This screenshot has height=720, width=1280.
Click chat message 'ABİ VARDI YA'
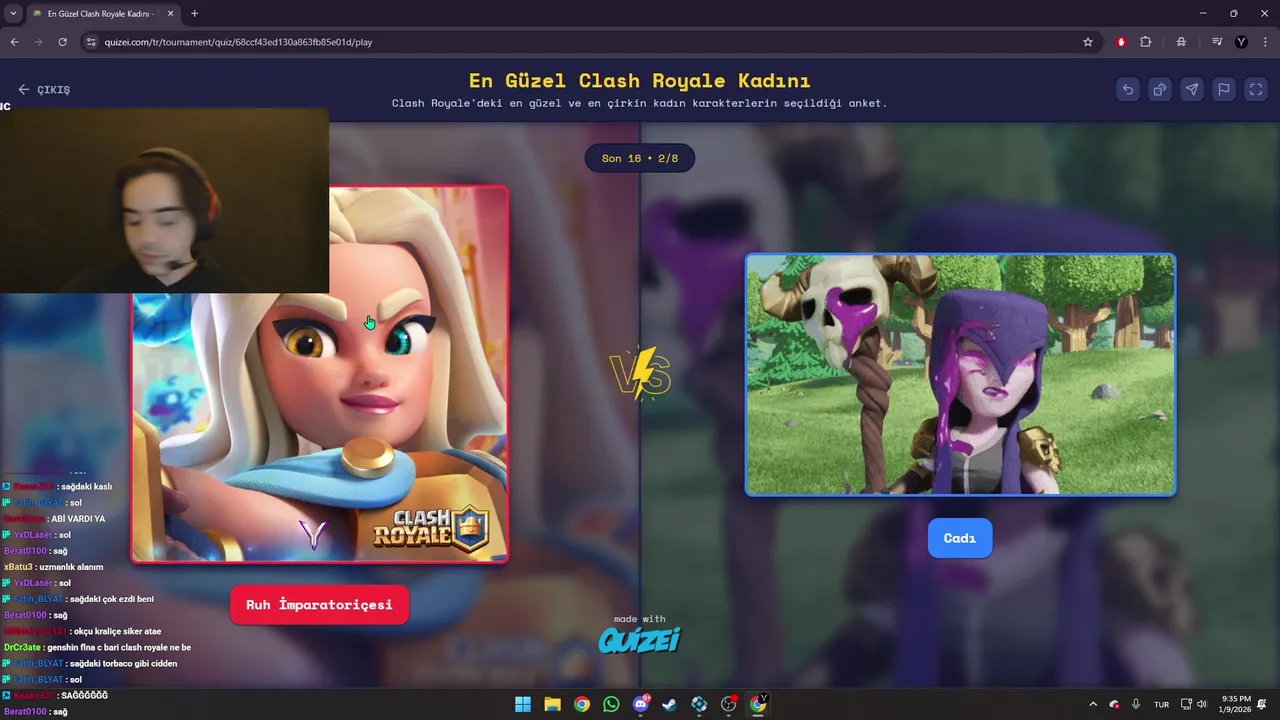click(77, 519)
